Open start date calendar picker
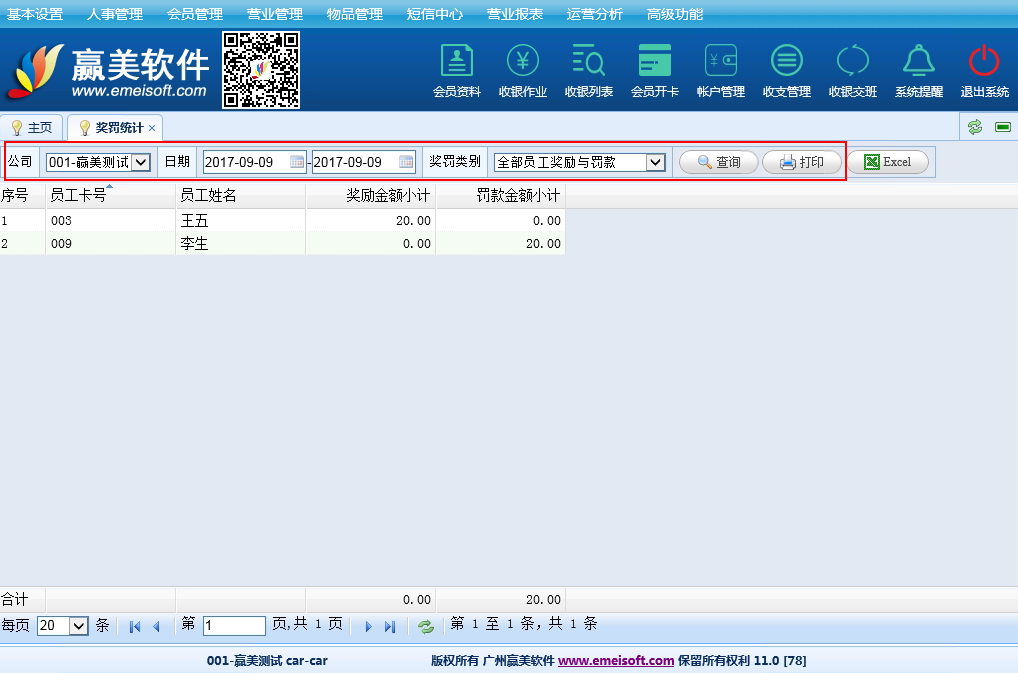Viewport: 1018px width, 673px height. [x=297, y=162]
